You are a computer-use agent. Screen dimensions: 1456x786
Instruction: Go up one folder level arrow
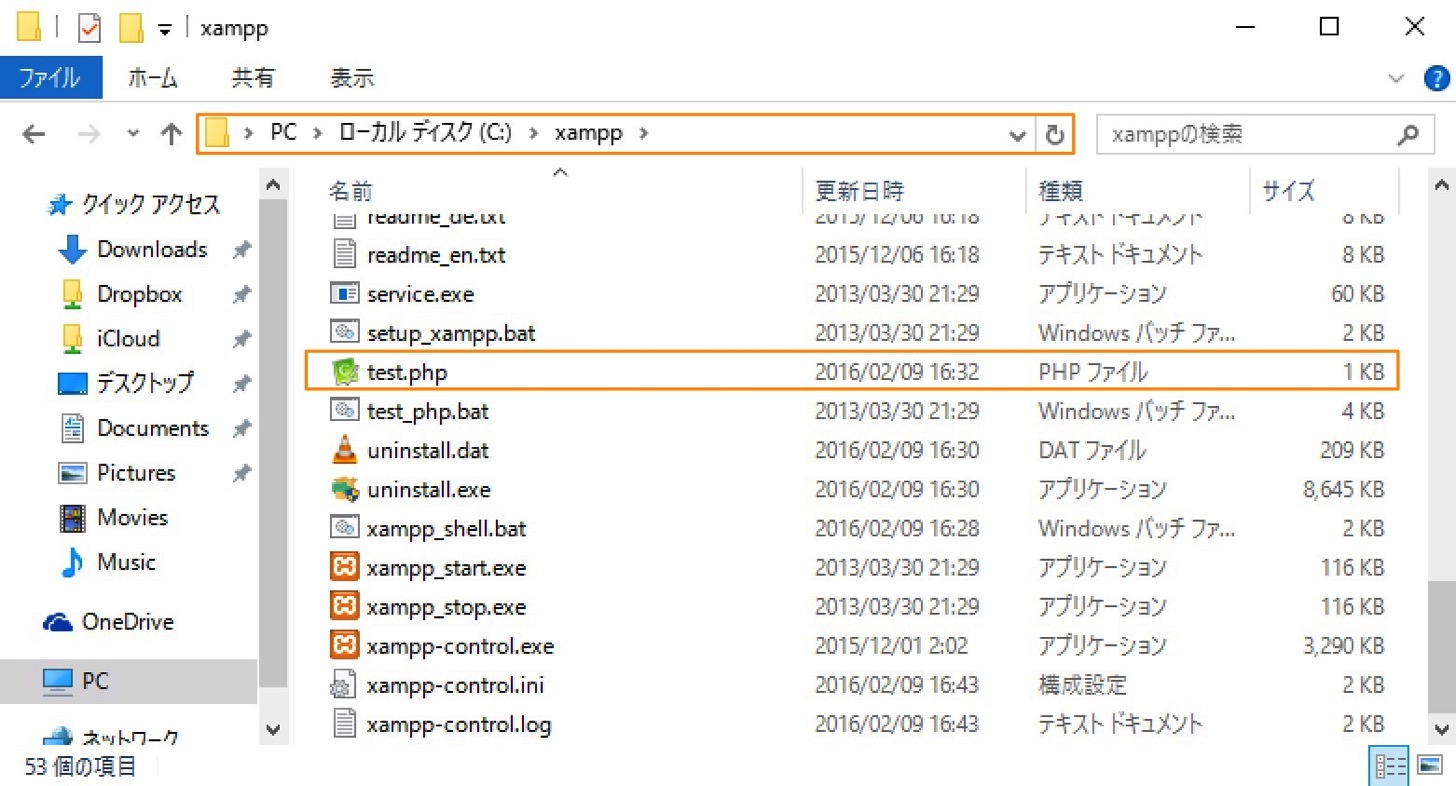click(171, 134)
